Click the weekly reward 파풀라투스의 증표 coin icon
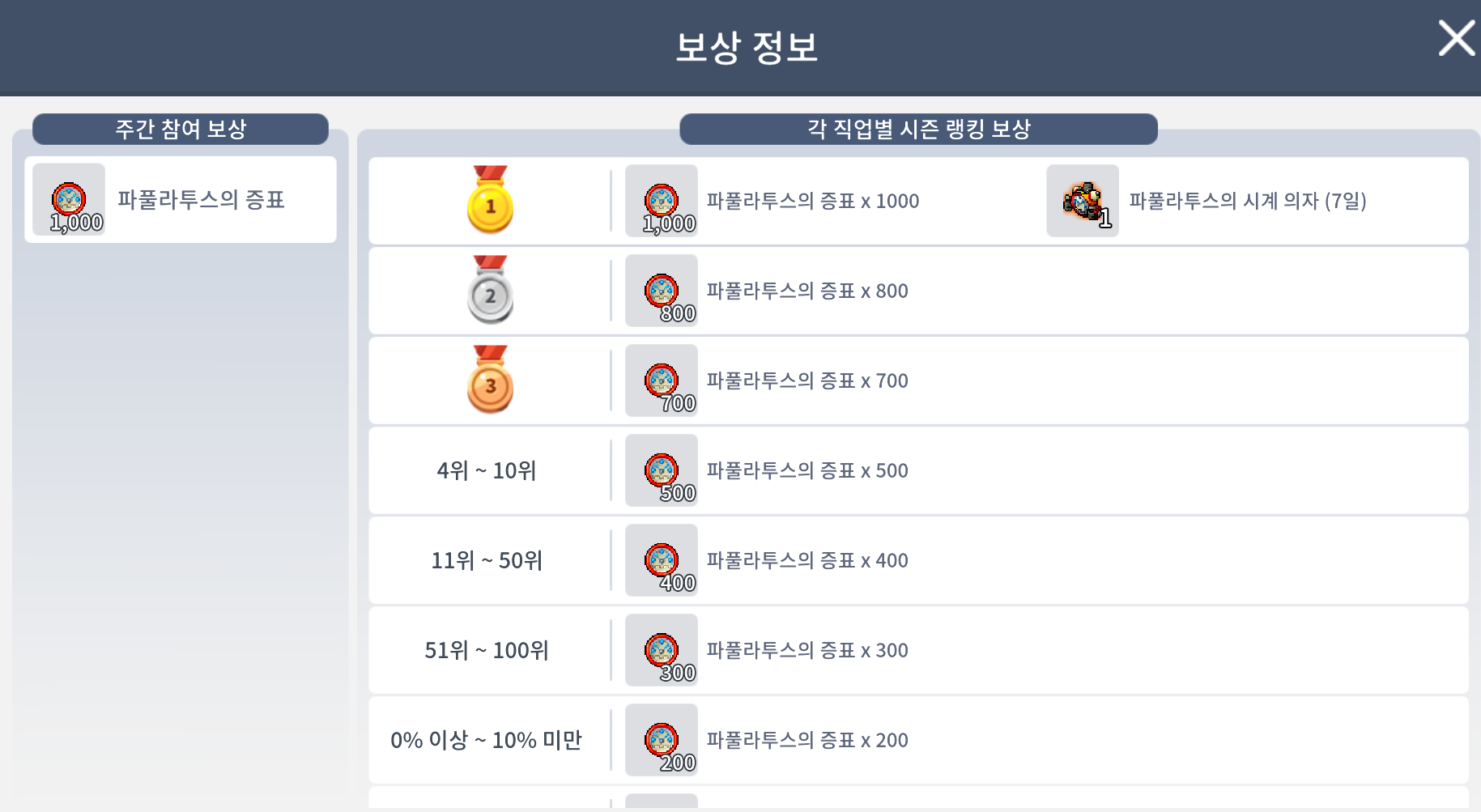 (x=69, y=199)
